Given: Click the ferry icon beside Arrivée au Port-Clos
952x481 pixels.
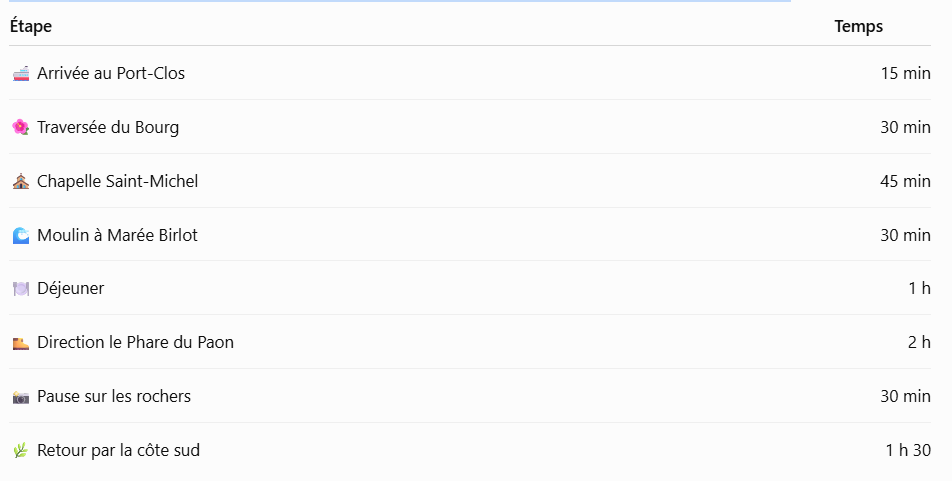Looking at the screenshot, I should point(21,73).
